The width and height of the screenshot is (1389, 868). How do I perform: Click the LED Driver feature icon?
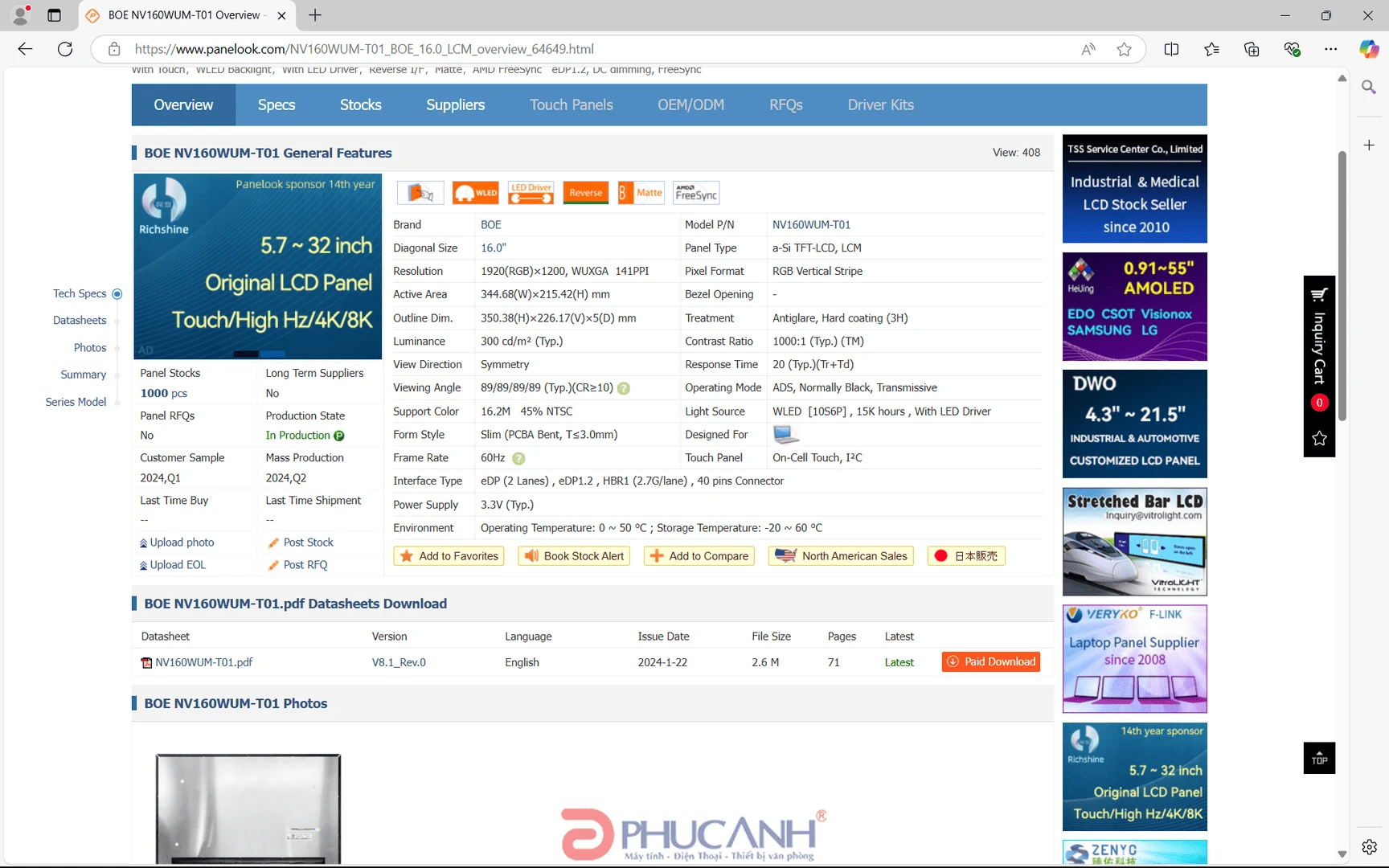(x=531, y=193)
